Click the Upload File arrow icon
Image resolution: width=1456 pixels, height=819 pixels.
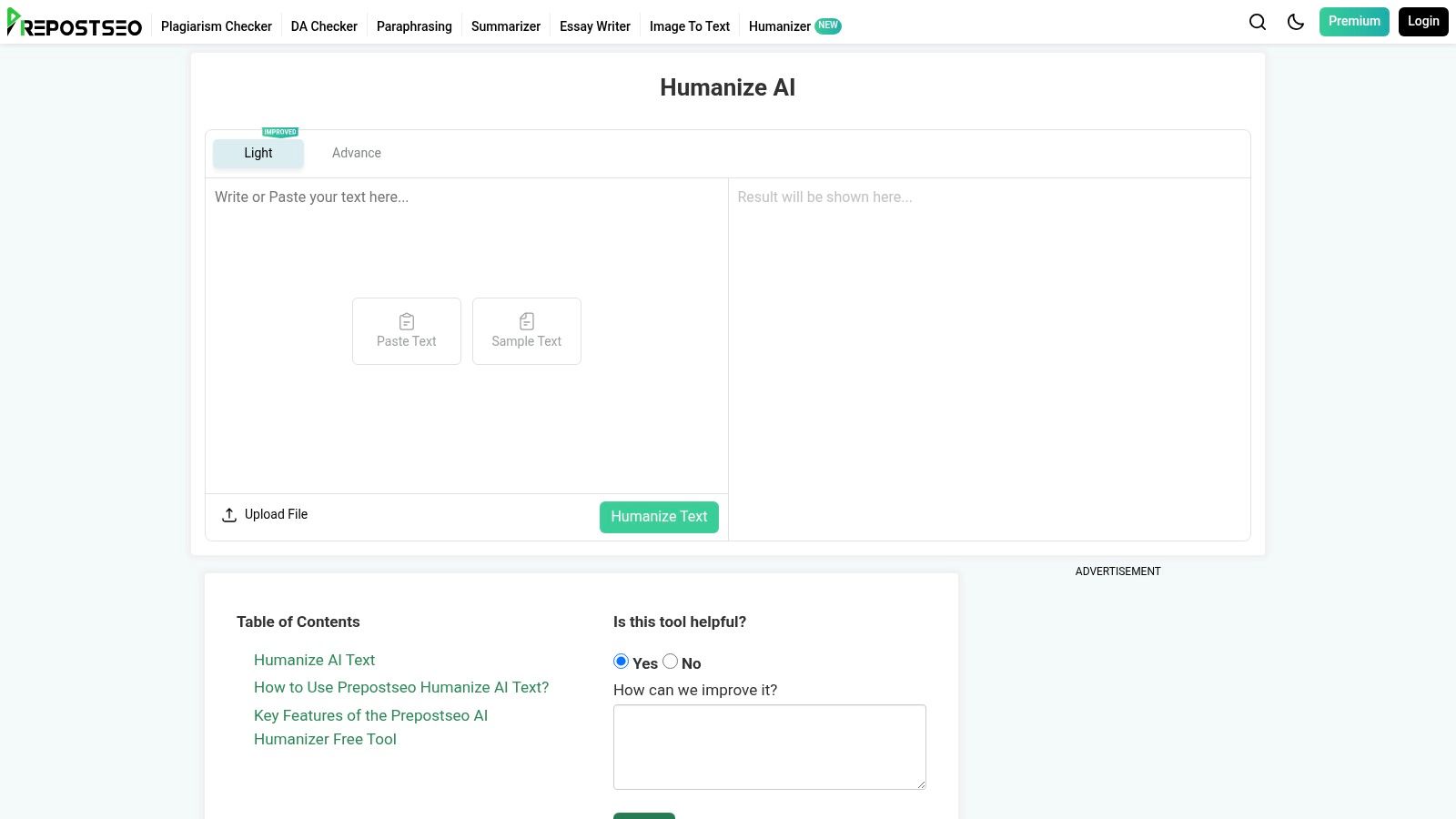coord(229,515)
